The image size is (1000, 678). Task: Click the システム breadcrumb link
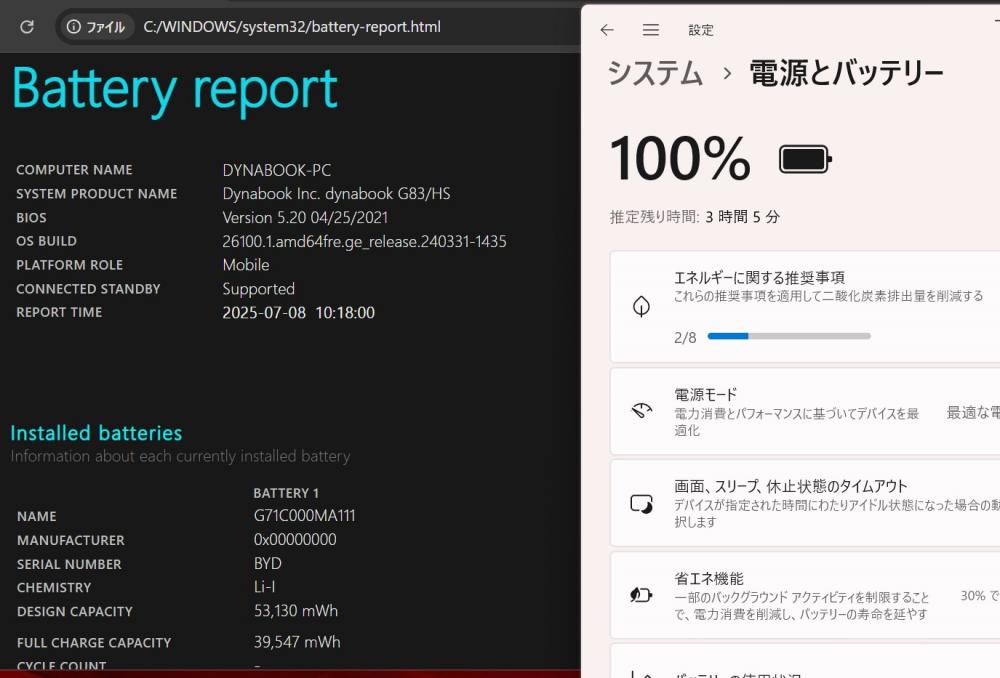[x=656, y=73]
